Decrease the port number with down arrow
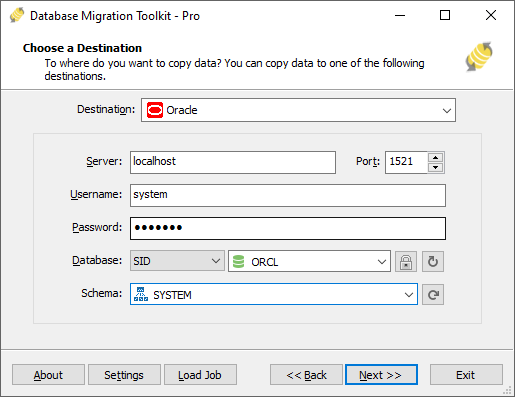 pos(435,167)
